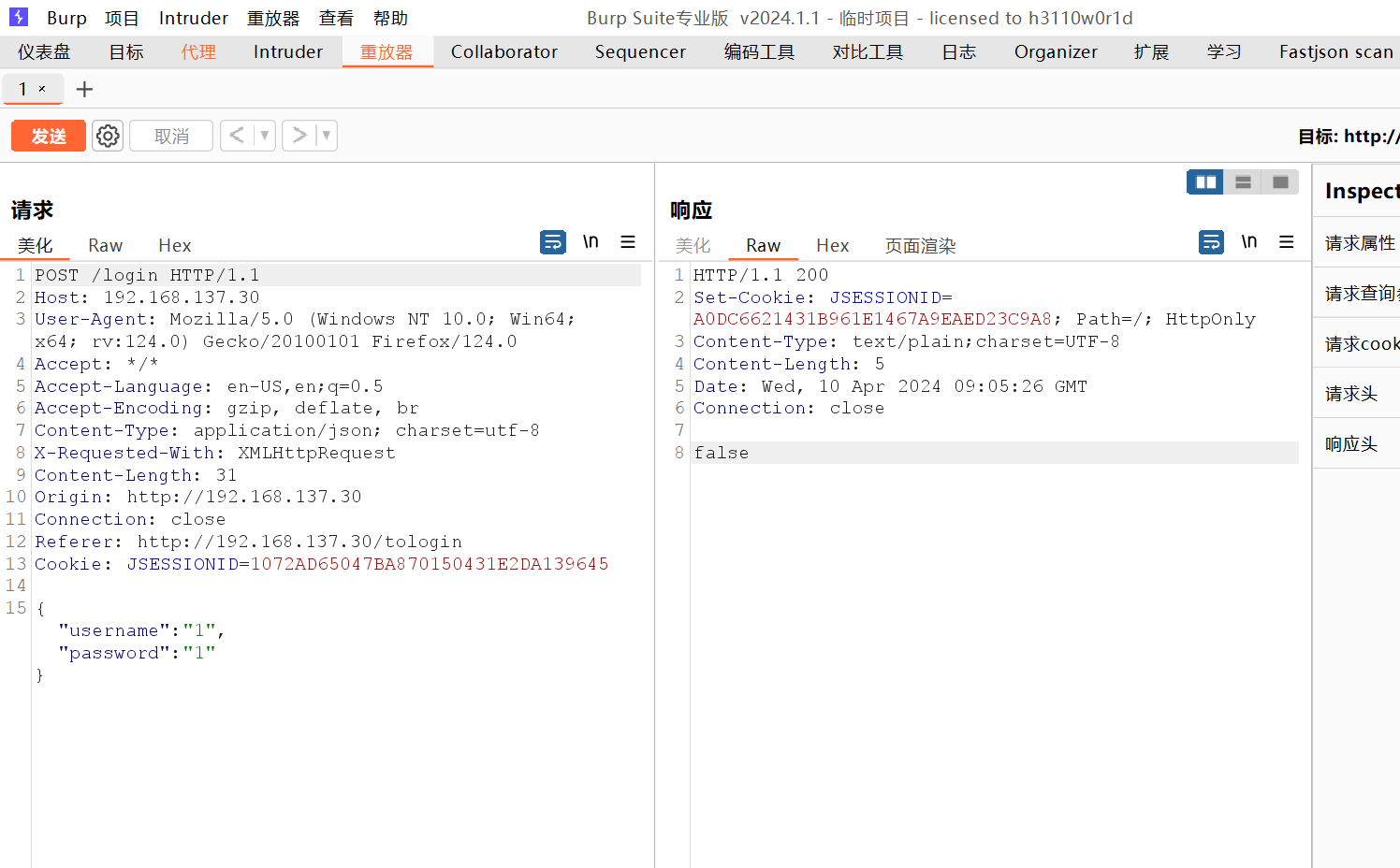The height and width of the screenshot is (868, 1400).
Task: Toggle non-printable characters in request panel
Action: coord(591,242)
